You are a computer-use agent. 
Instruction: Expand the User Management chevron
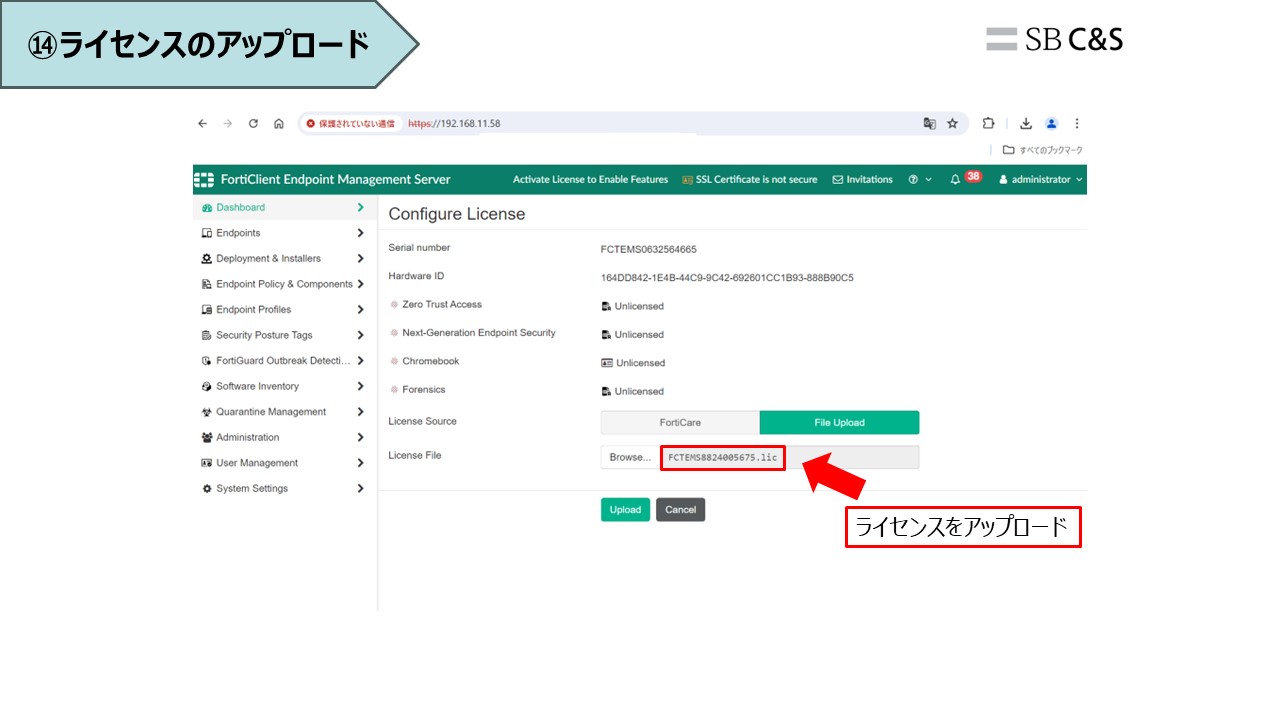(360, 463)
